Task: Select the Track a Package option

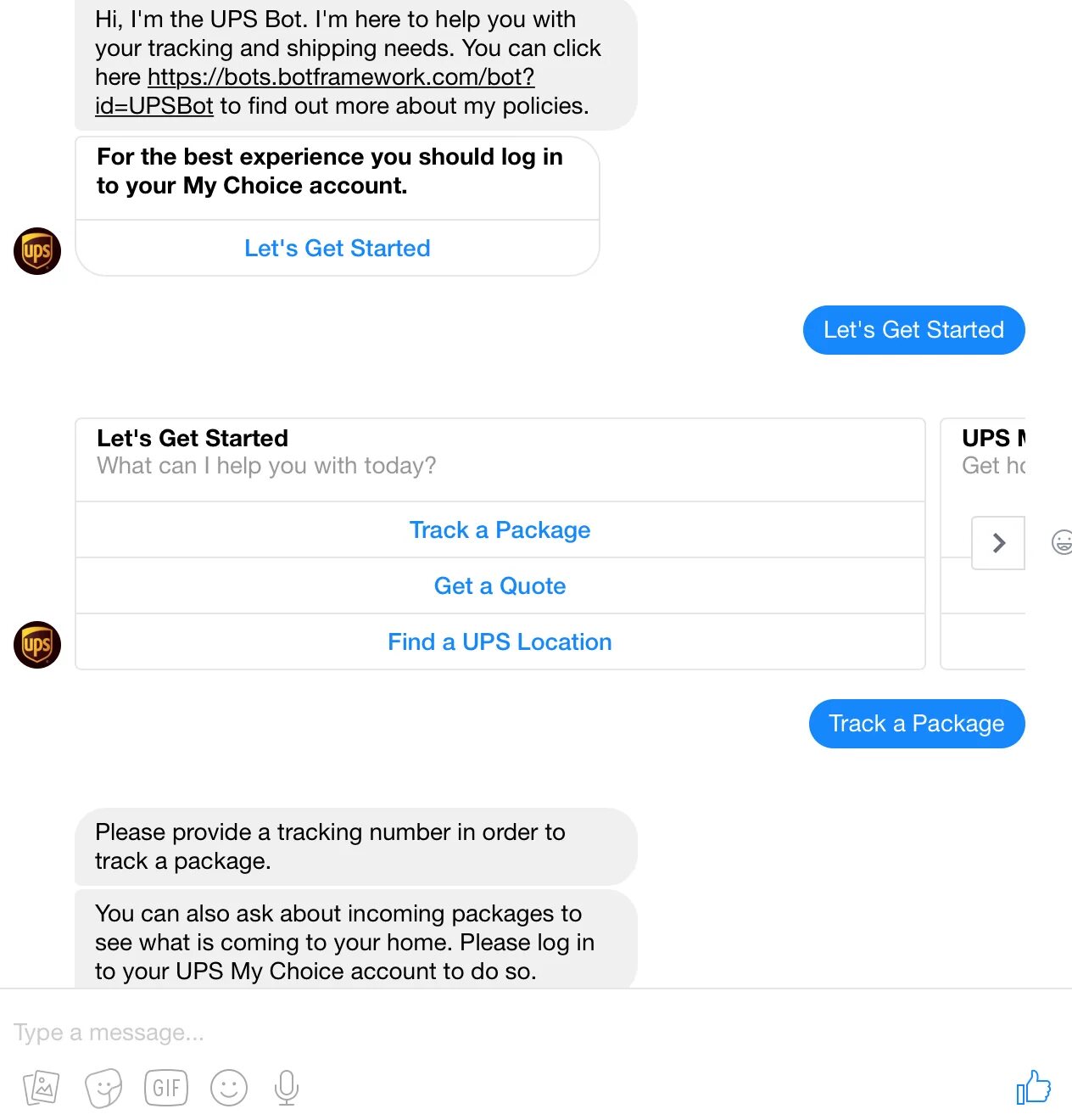Action: pyautogui.click(x=500, y=530)
